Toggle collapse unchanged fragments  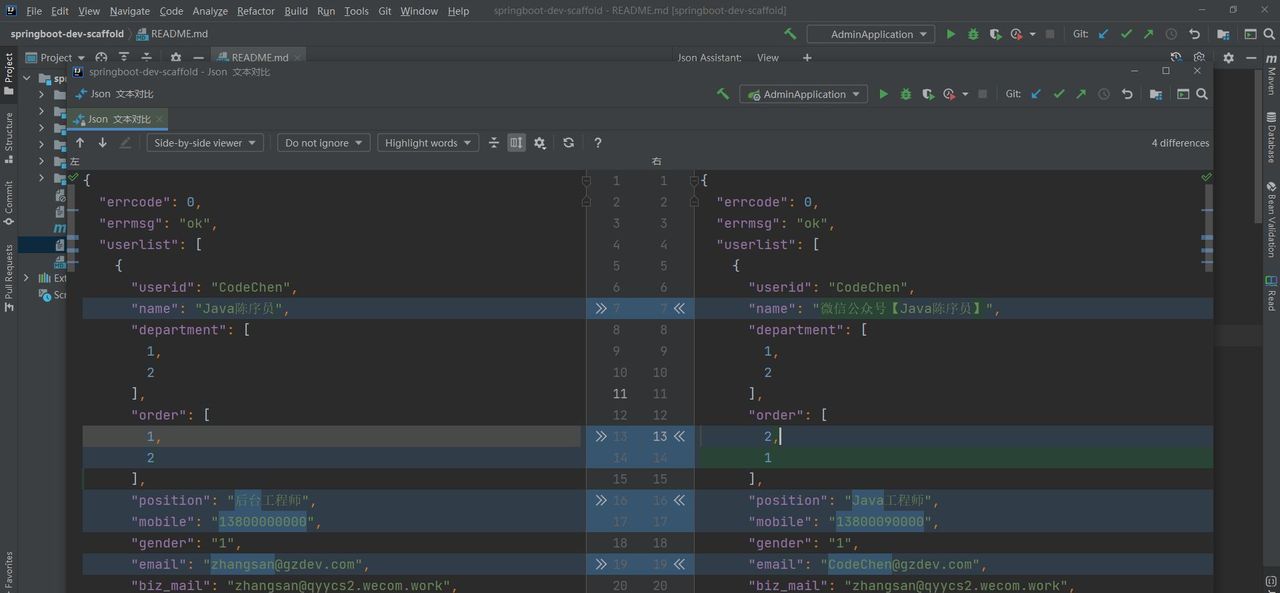pyautogui.click(x=494, y=143)
